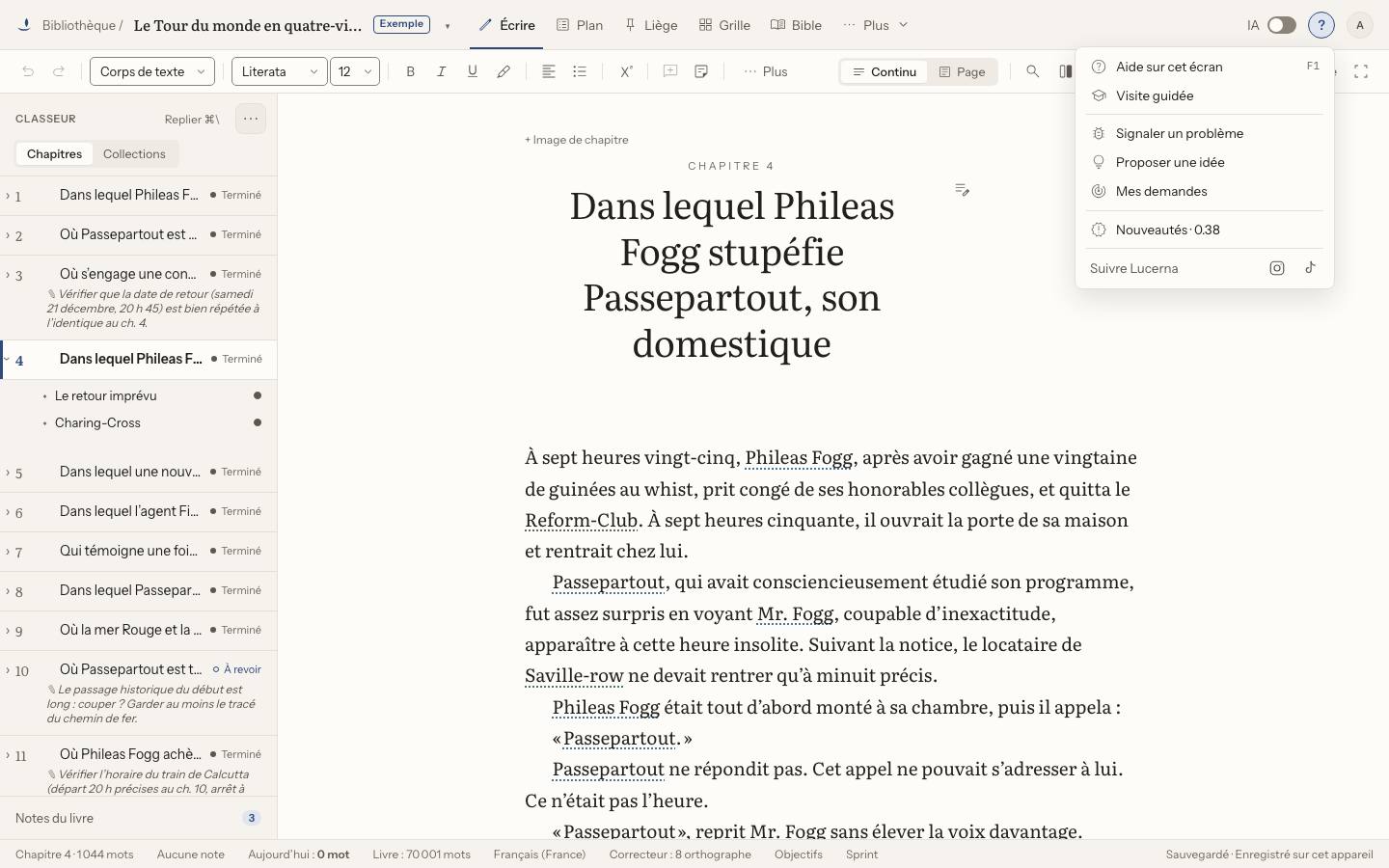Screen dimensions: 1389x868
Task: Select the highlighter pen tool
Action: click(x=504, y=71)
